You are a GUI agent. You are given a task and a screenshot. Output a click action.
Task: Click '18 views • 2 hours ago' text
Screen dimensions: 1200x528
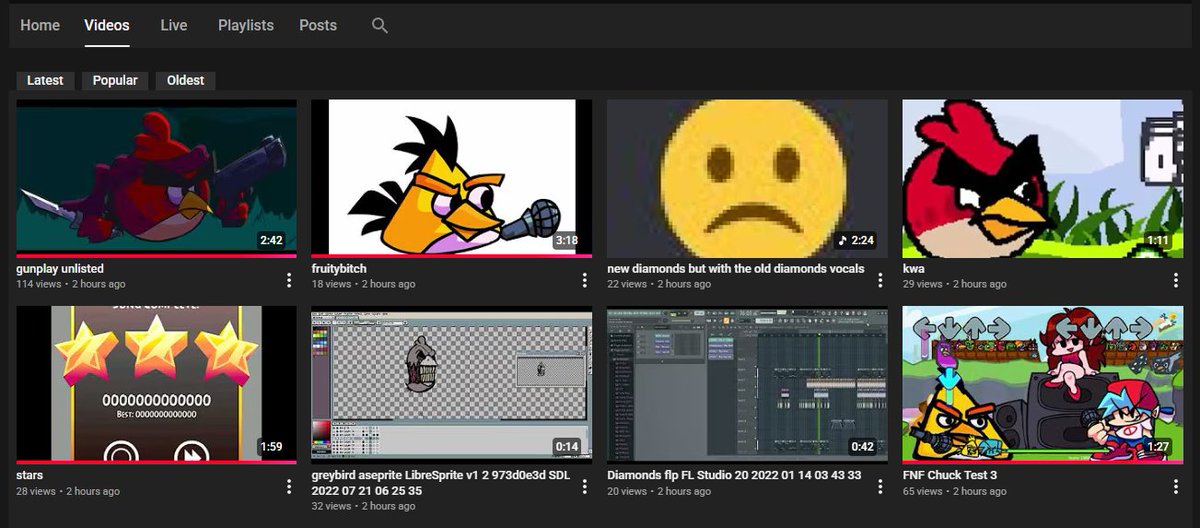[364, 284]
